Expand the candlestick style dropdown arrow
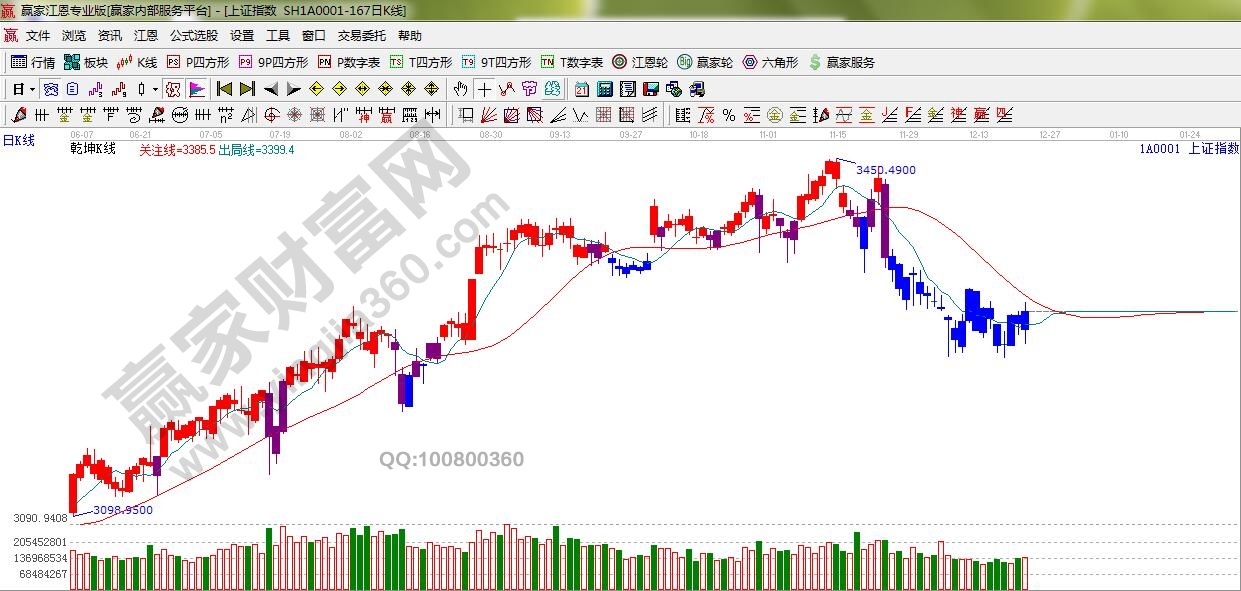The width and height of the screenshot is (1241, 591). click(x=155, y=89)
